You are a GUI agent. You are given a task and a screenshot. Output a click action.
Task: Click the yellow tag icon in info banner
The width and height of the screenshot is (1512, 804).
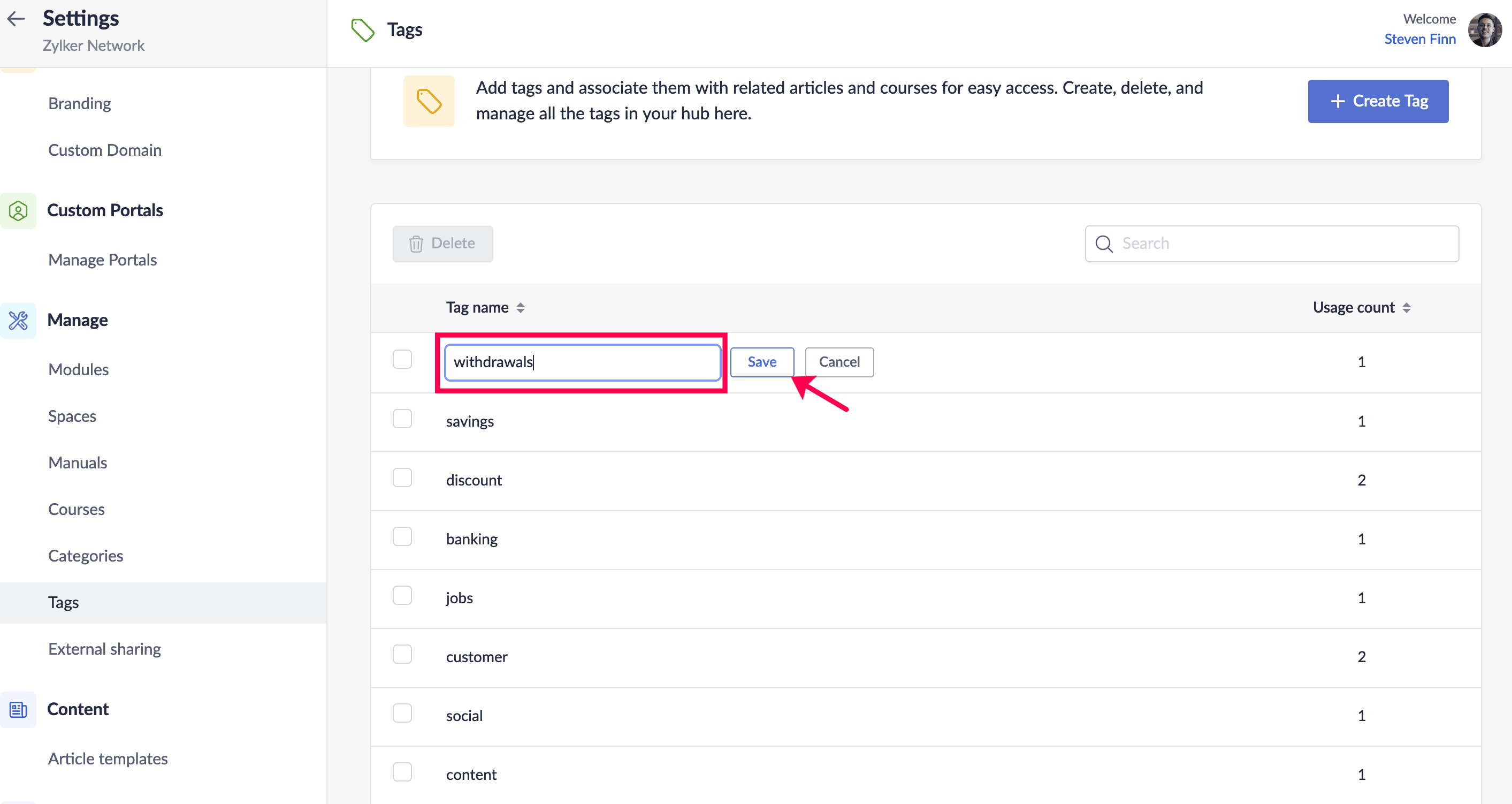click(429, 101)
